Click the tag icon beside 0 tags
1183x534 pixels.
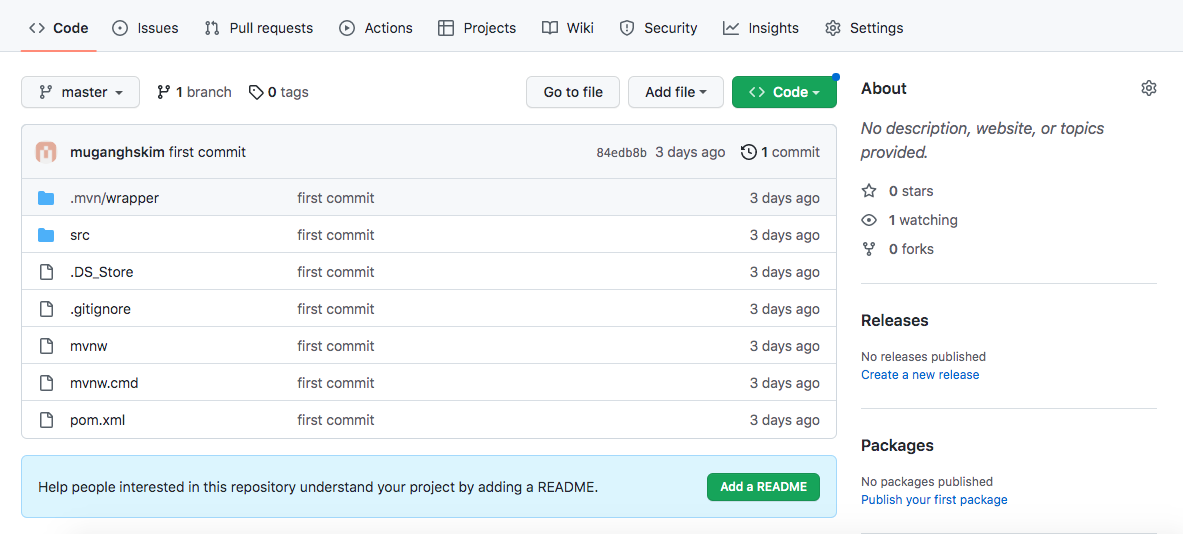coord(256,92)
